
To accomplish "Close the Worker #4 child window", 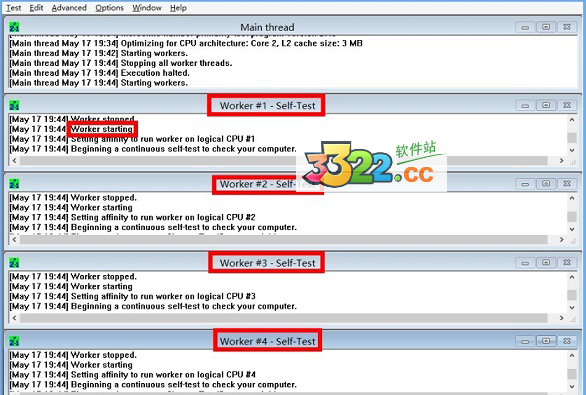I will click(567, 341).
